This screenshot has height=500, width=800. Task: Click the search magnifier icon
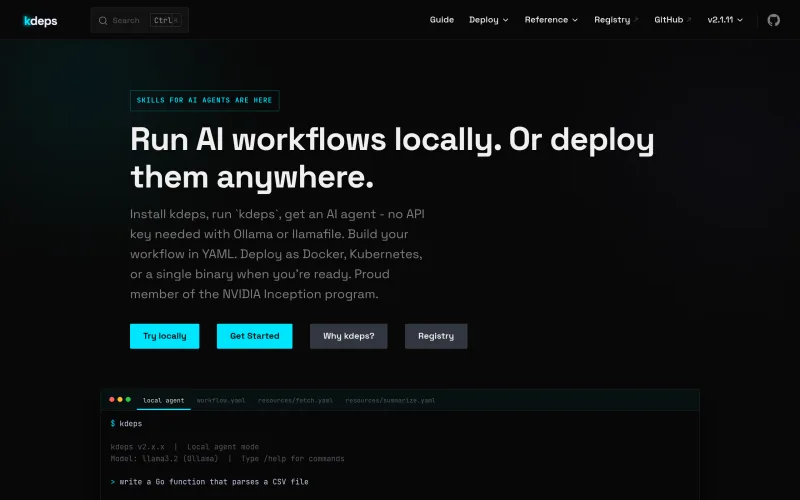[103, 20]
